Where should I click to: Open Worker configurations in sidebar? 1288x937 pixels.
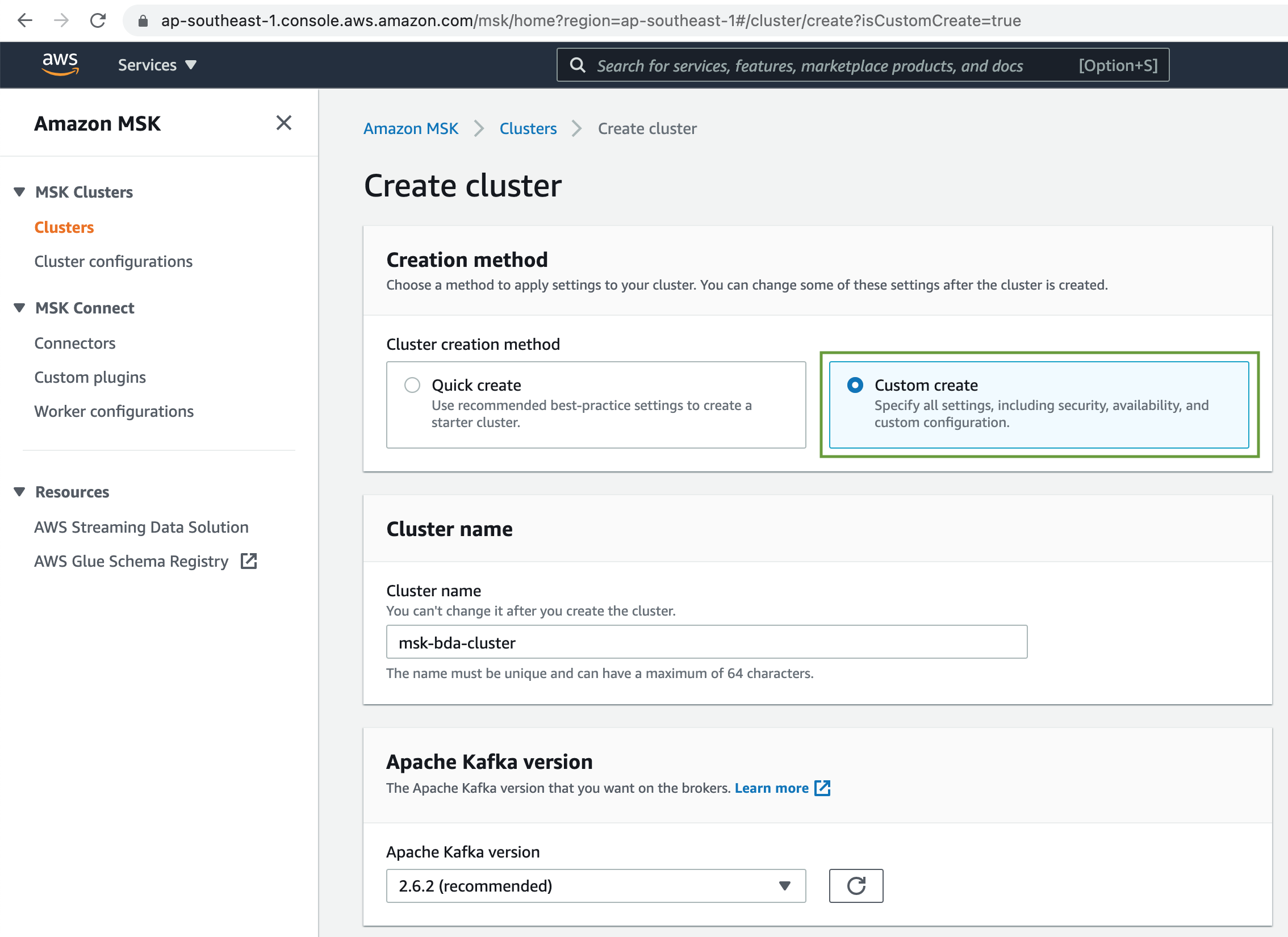[114, 411]
